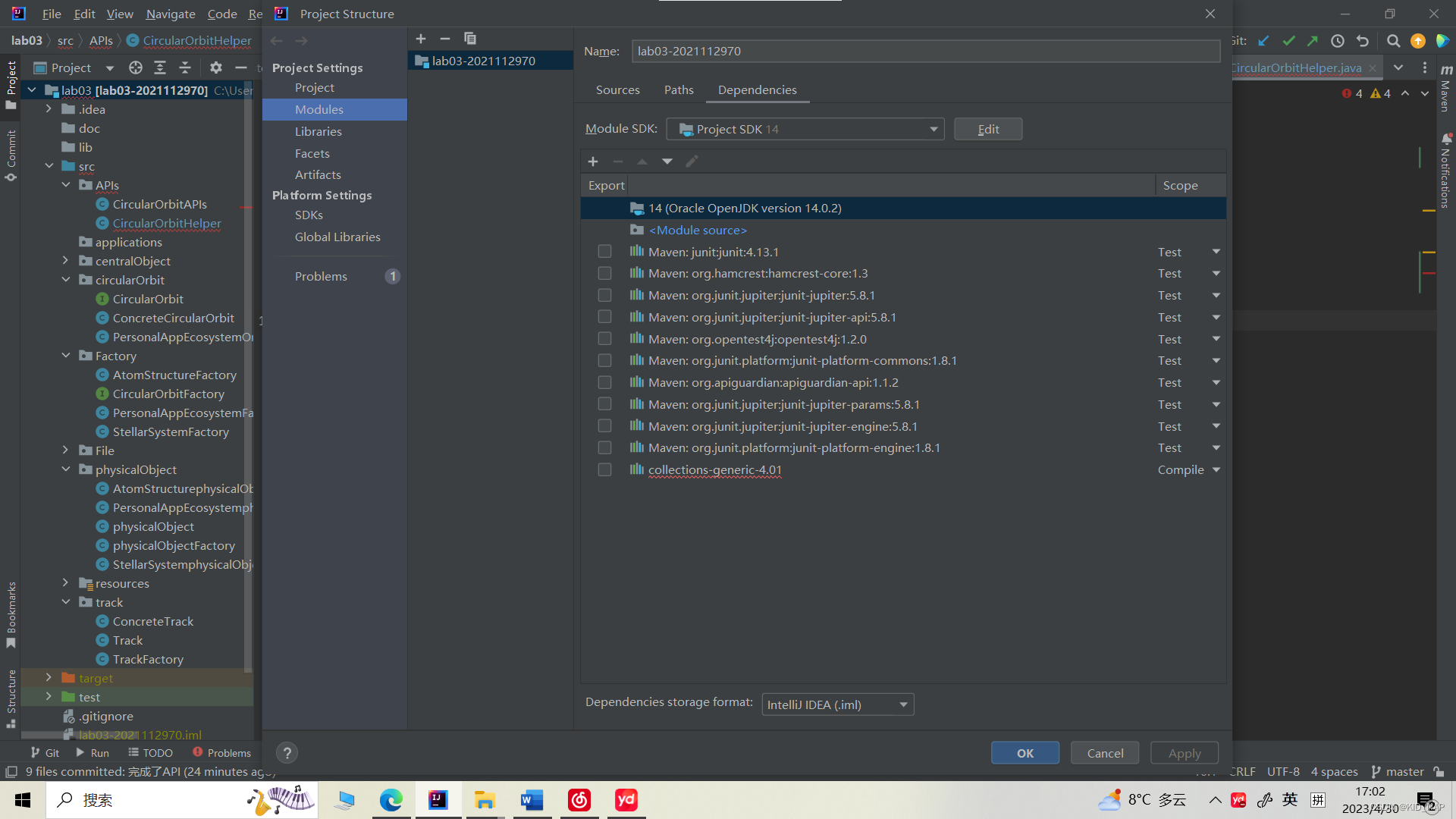This screenshot has height=819, width=1456.
Task: Click the Edit SDK button
Action: click(987, 129)
